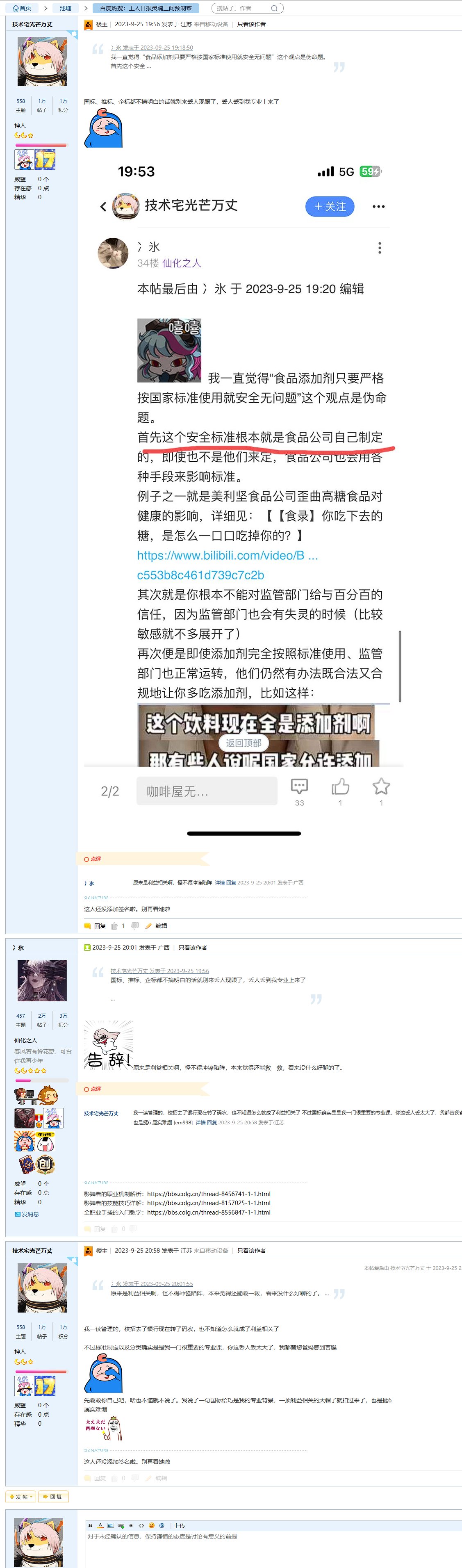Screen dimensions: 462x1568
Task: Open the 池塘 breadcrumb section
Action: [x=65, y=9]
